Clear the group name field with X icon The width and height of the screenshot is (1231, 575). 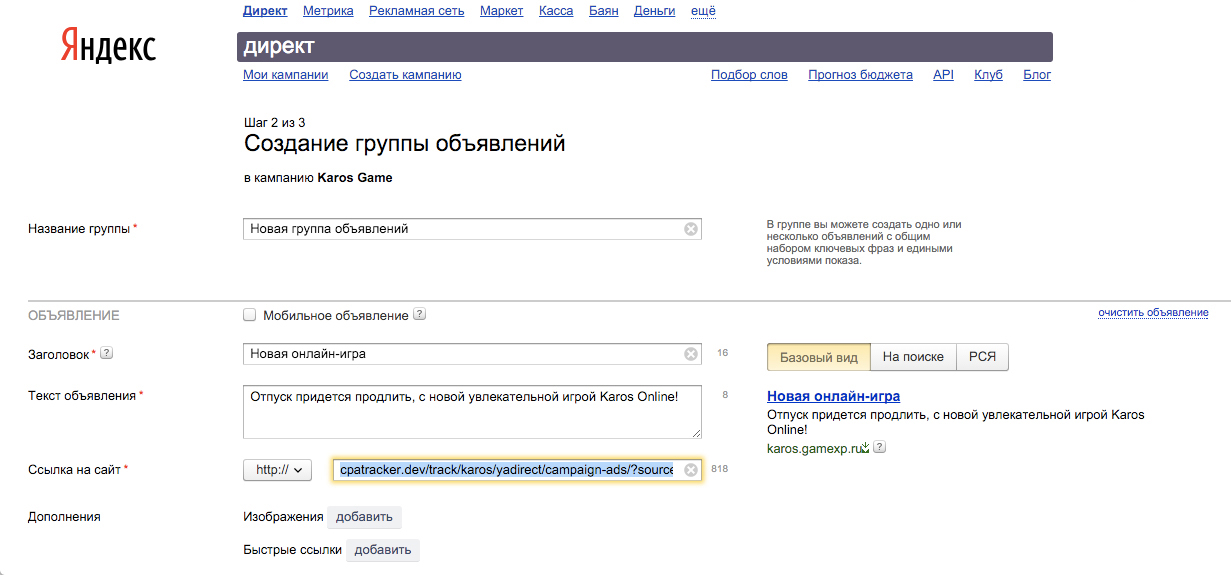pos(690,229)
